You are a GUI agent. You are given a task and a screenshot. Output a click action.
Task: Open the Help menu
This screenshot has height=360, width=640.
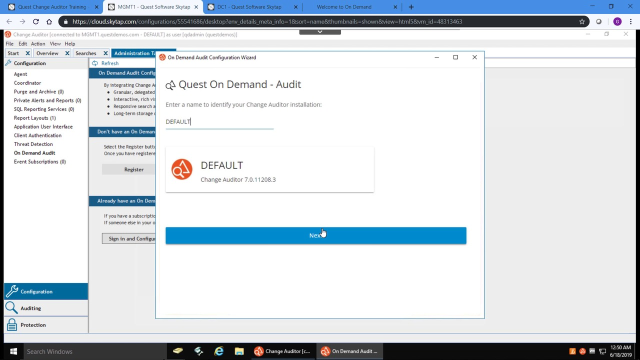click(x=70, y=44)
